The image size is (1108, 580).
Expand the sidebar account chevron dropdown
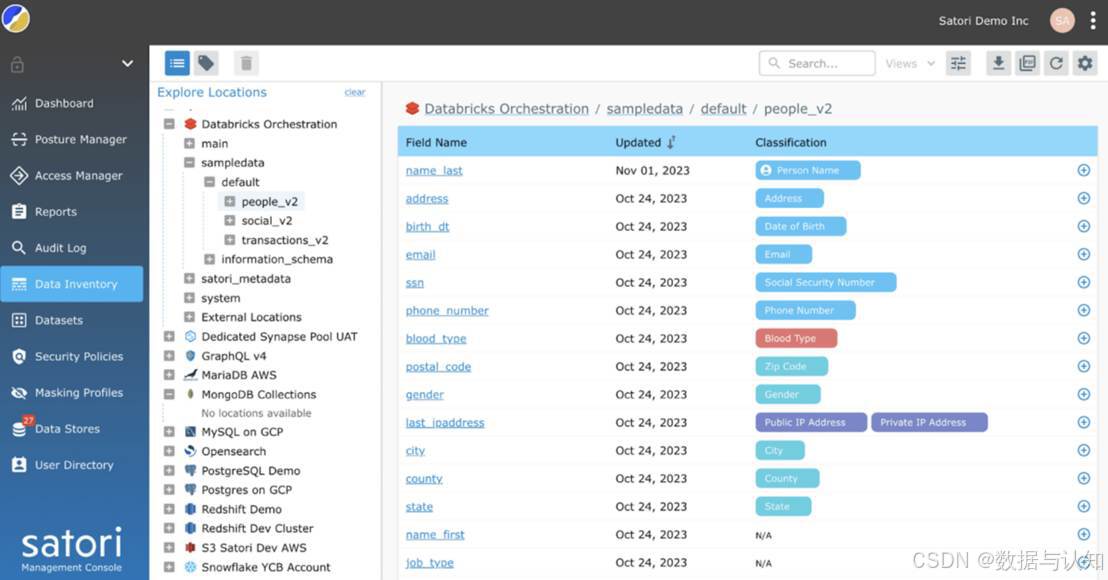127,64
